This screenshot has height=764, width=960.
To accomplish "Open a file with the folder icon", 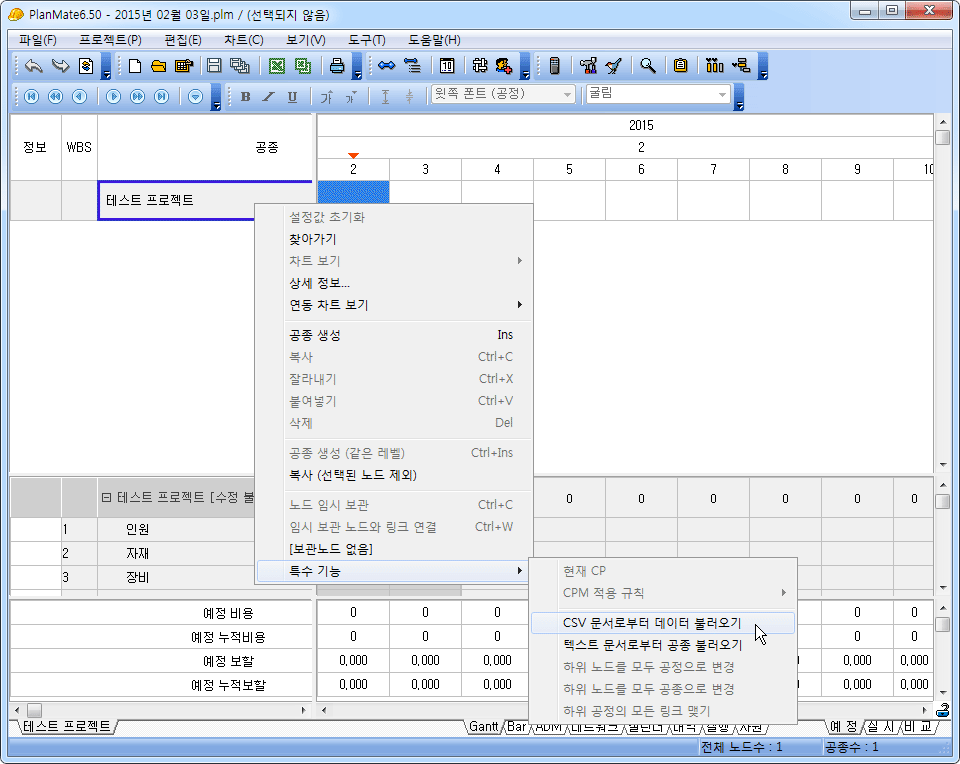I will click(x=158, y=66).
